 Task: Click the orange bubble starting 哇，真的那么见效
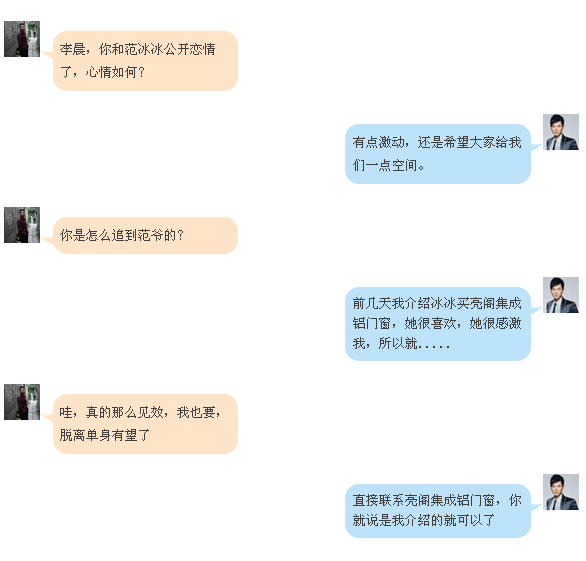(x=145, y=424)
